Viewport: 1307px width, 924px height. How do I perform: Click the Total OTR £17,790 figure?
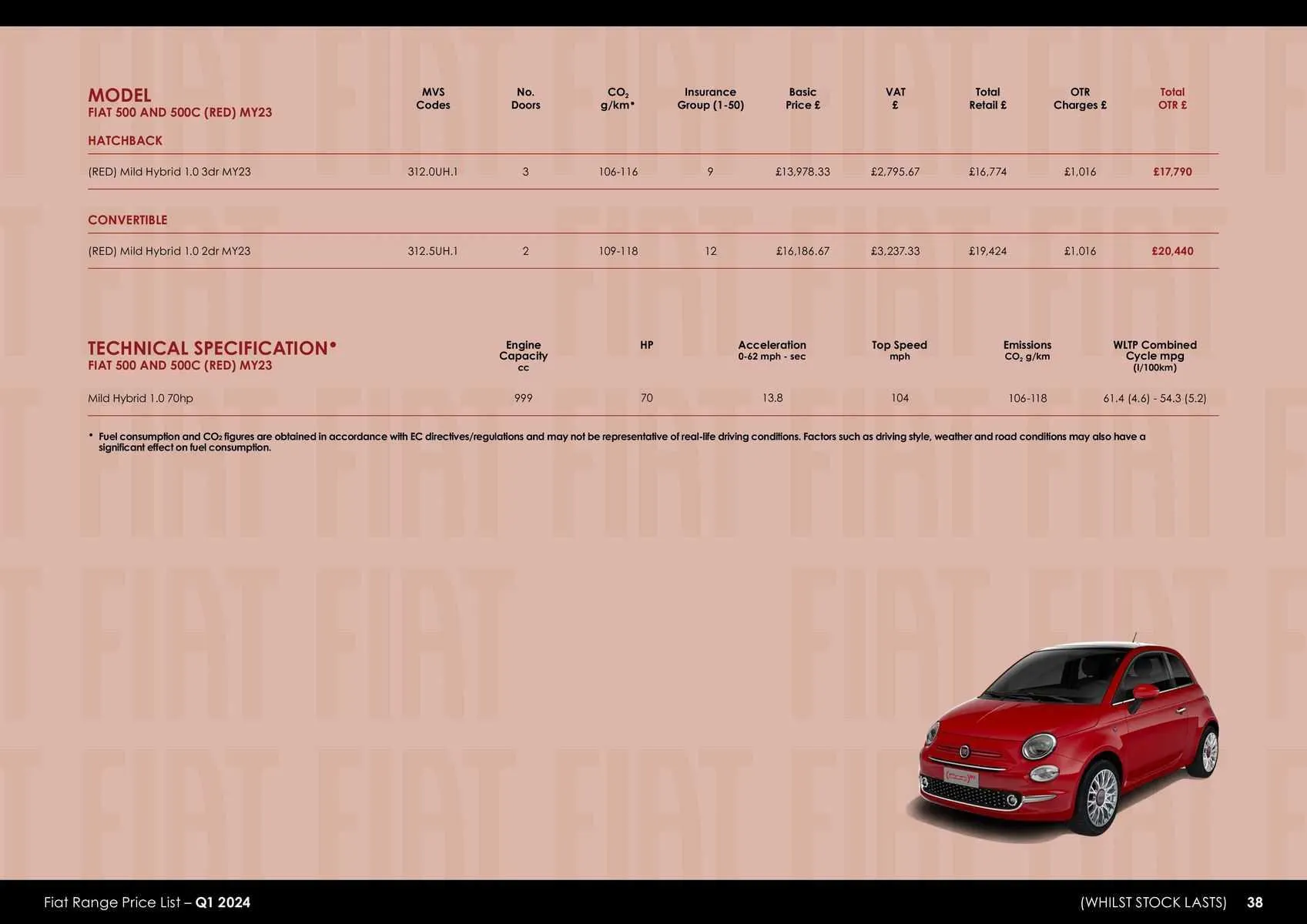coord(1171,172)
